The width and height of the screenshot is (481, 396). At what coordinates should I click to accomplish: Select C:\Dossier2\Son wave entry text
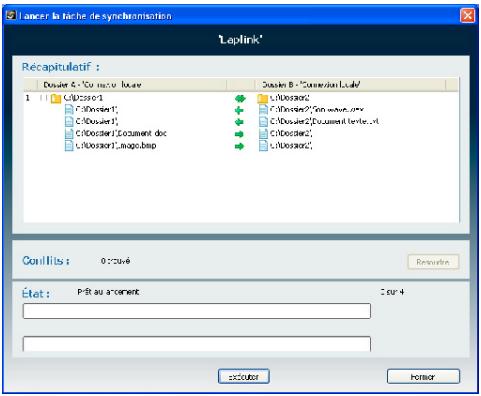click(317, 109)
